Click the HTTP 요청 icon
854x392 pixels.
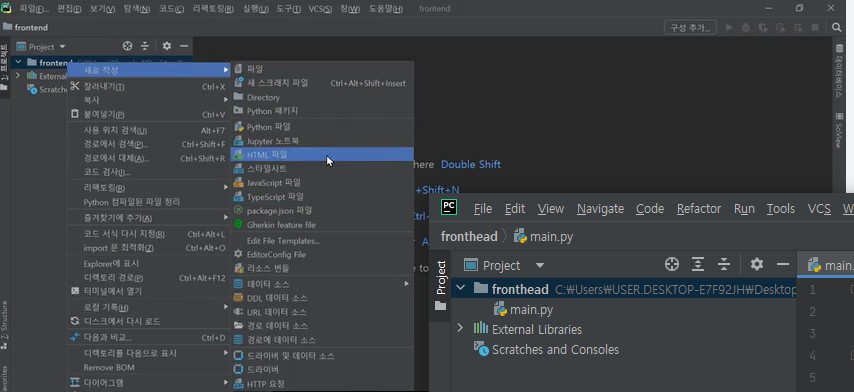pos(238,384)
